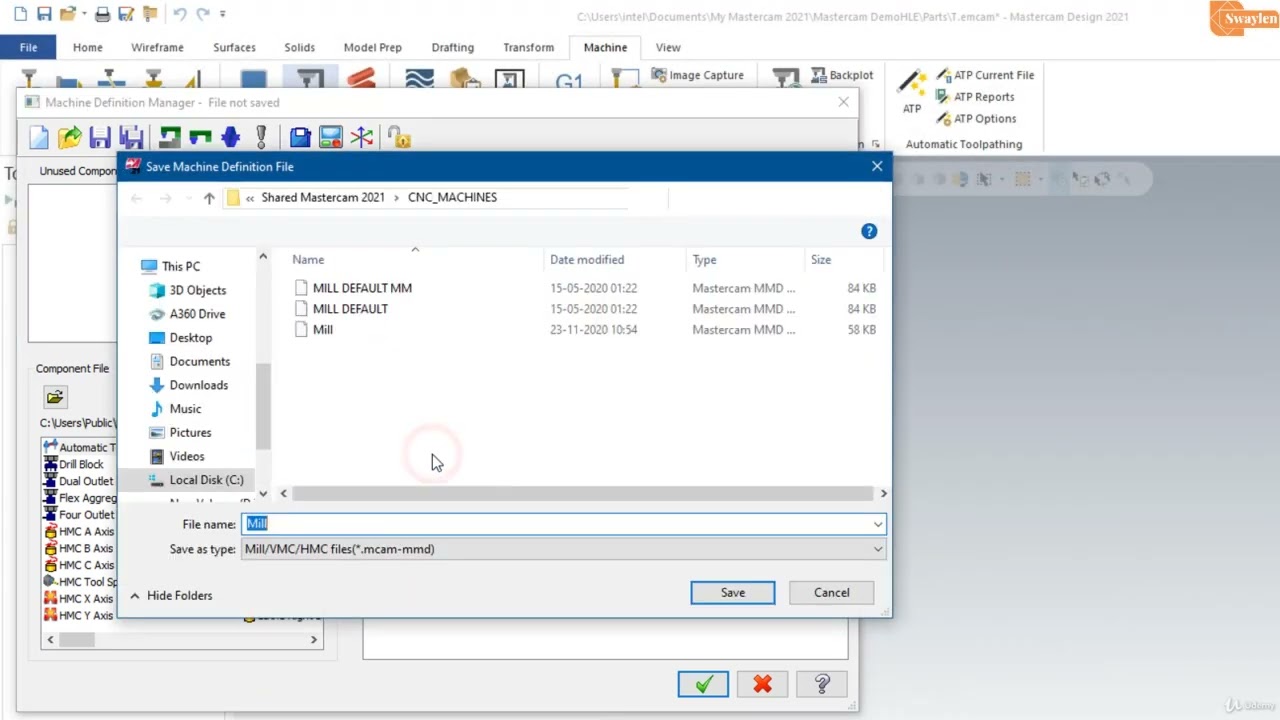Open the Machine ribbon tab
This screenshot has width=1280, height=720.
[x=605, y=47]
